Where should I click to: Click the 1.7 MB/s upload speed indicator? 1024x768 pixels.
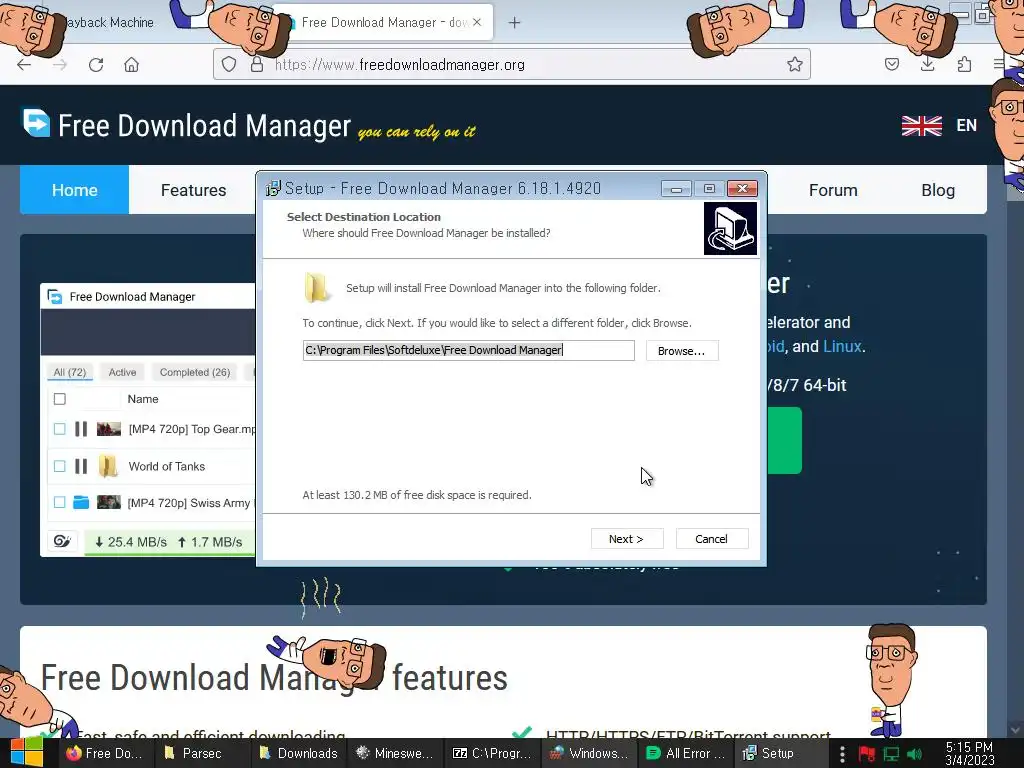(210, 542)
